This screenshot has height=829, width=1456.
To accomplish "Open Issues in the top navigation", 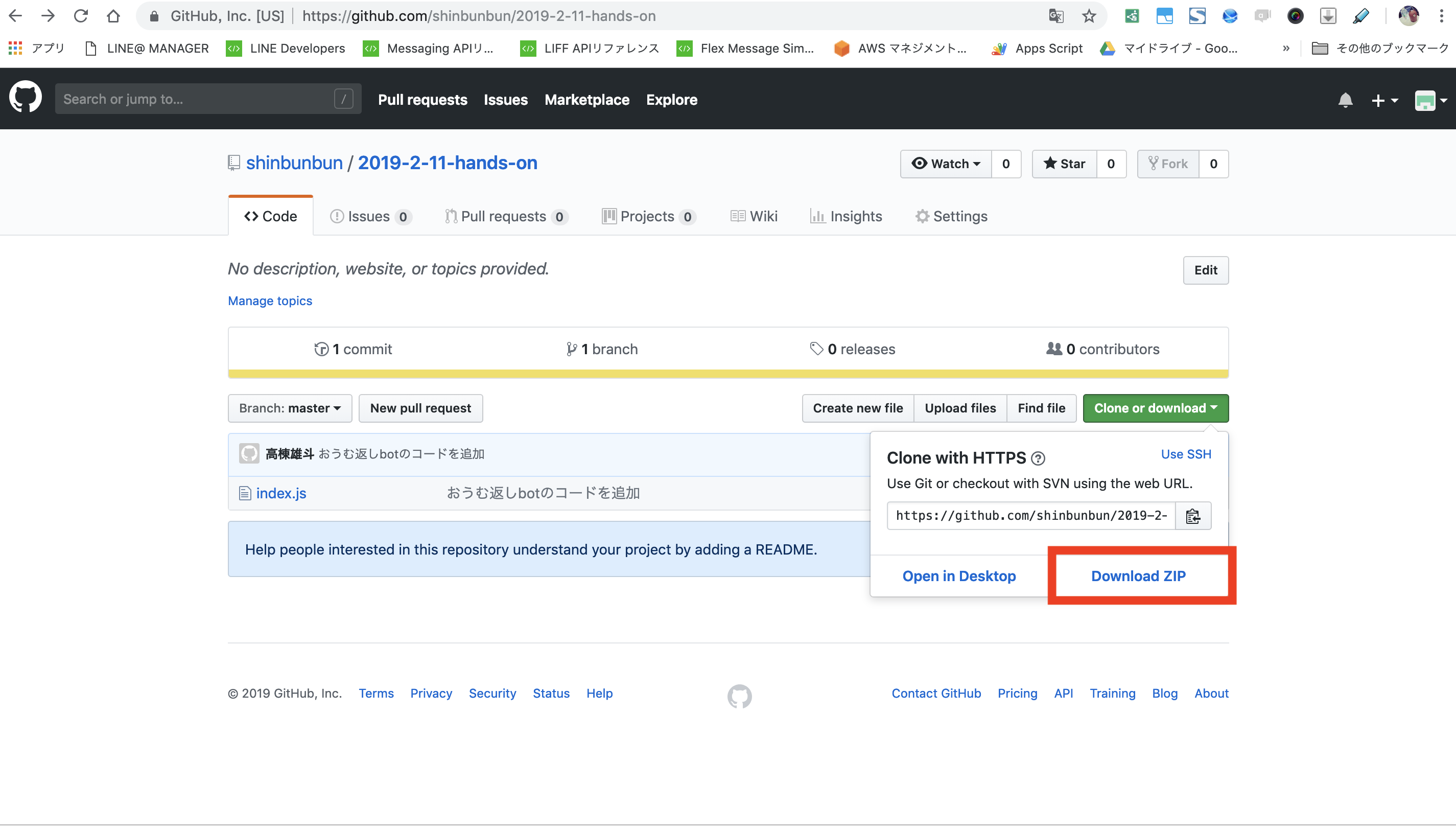I will pos(506,100).
